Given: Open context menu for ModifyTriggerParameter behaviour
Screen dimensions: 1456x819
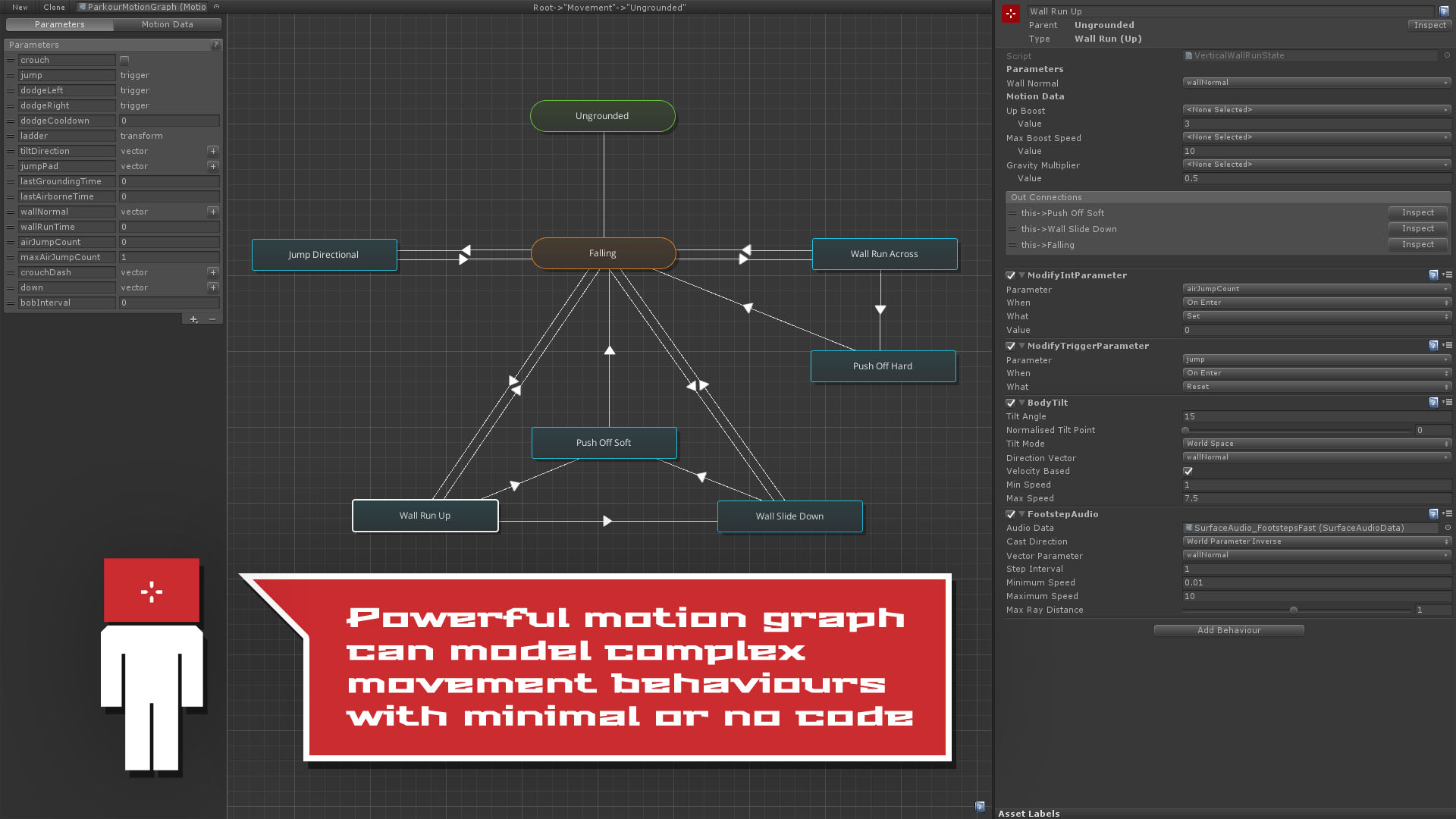Looking at the screenshot, I should click(x=1447, y=346).
